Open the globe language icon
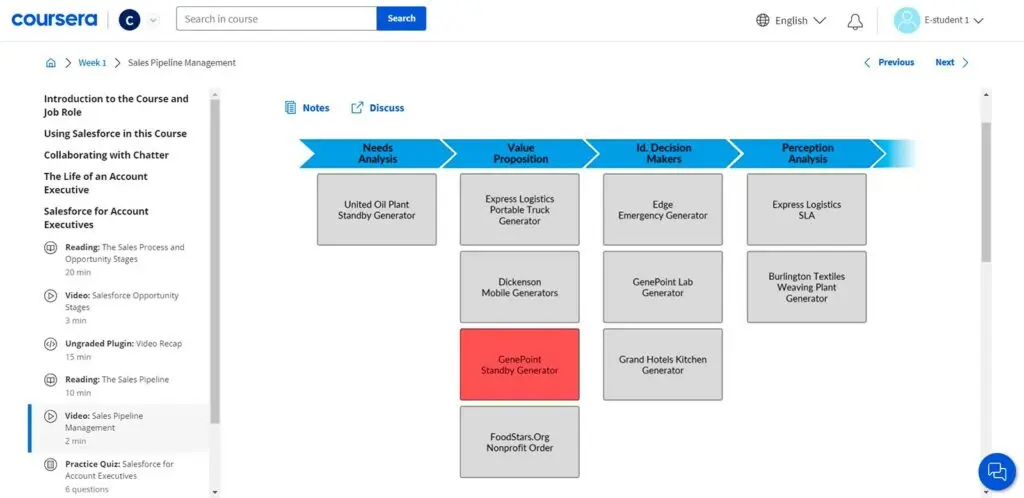 click(x=762, y=20)
